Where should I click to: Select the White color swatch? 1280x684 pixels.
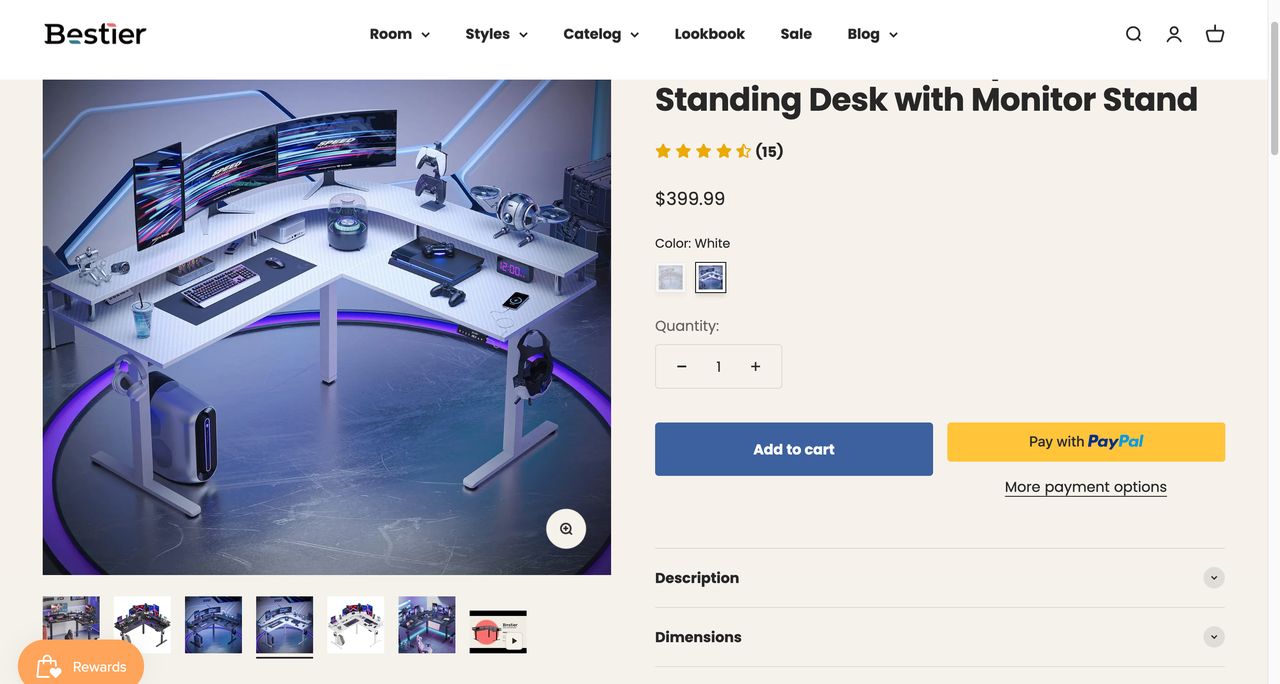(711, 277)
